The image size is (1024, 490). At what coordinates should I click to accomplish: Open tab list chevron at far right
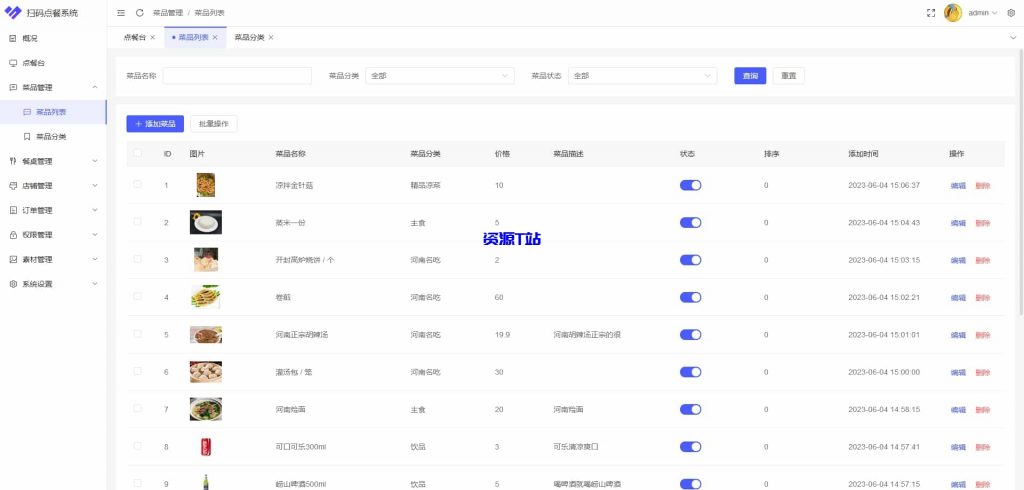(1014, 37)
